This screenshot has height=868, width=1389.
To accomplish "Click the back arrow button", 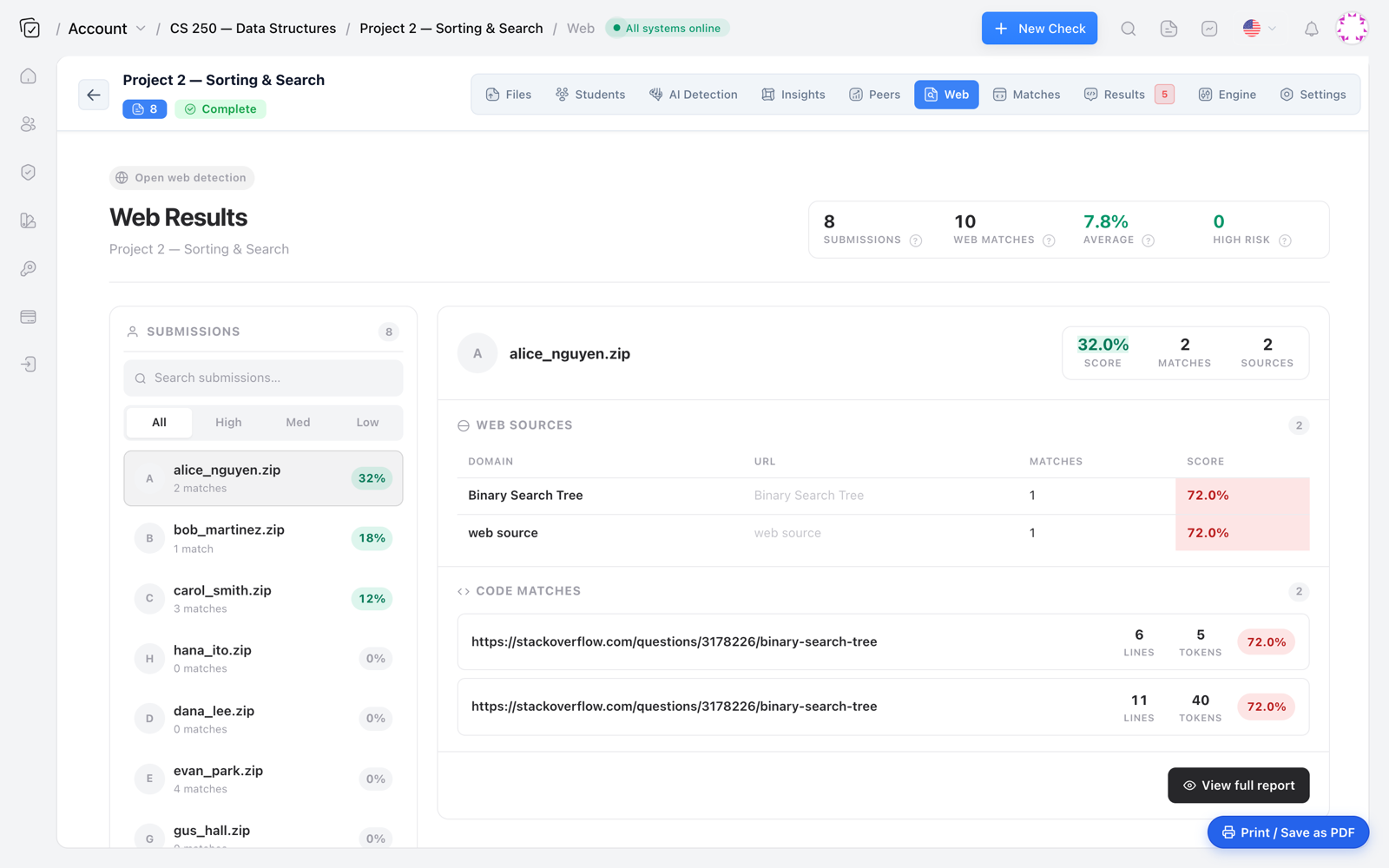I will (94, 95).
